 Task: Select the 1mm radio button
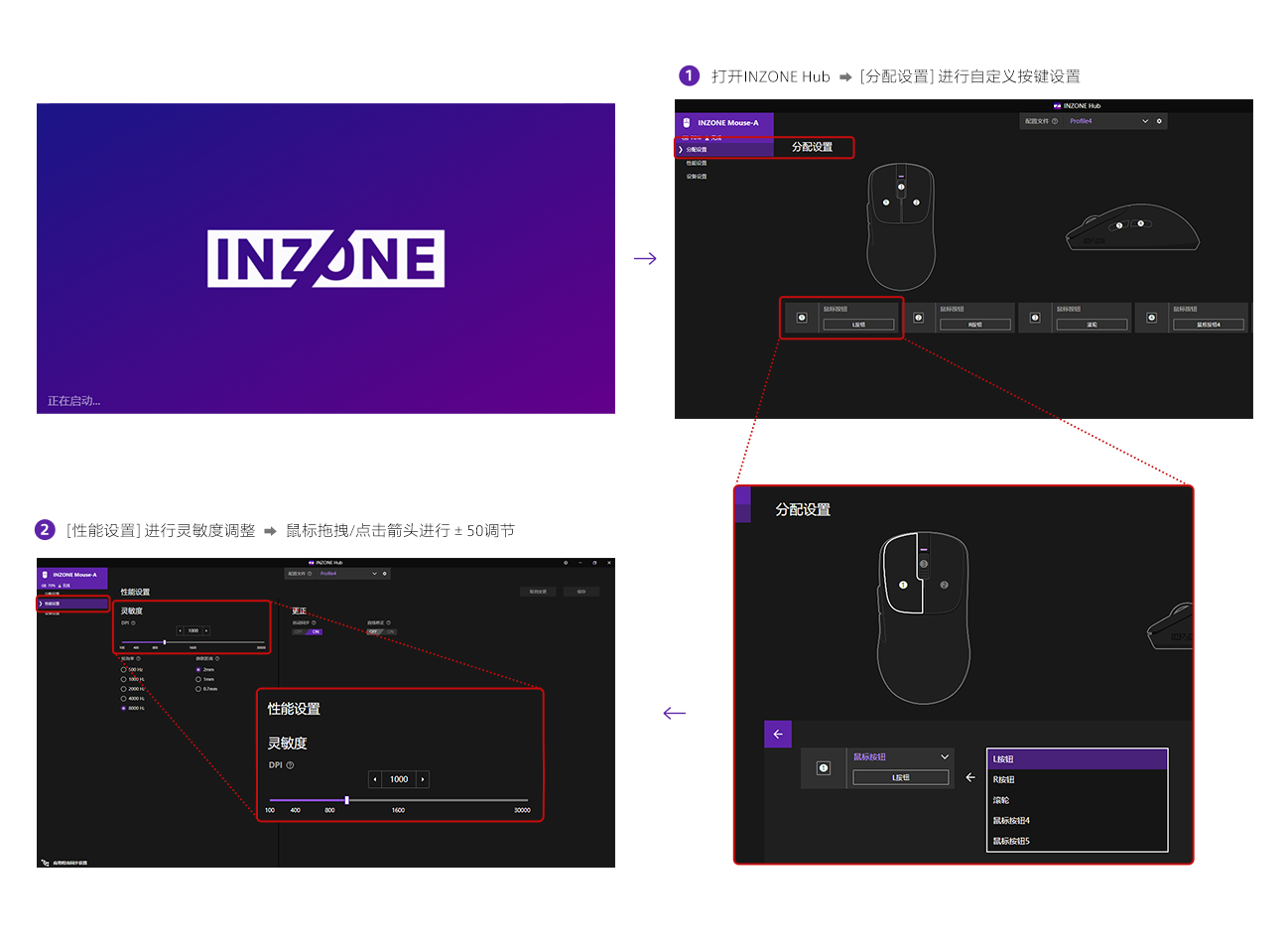pyautogui.click(x=198, y=679)
